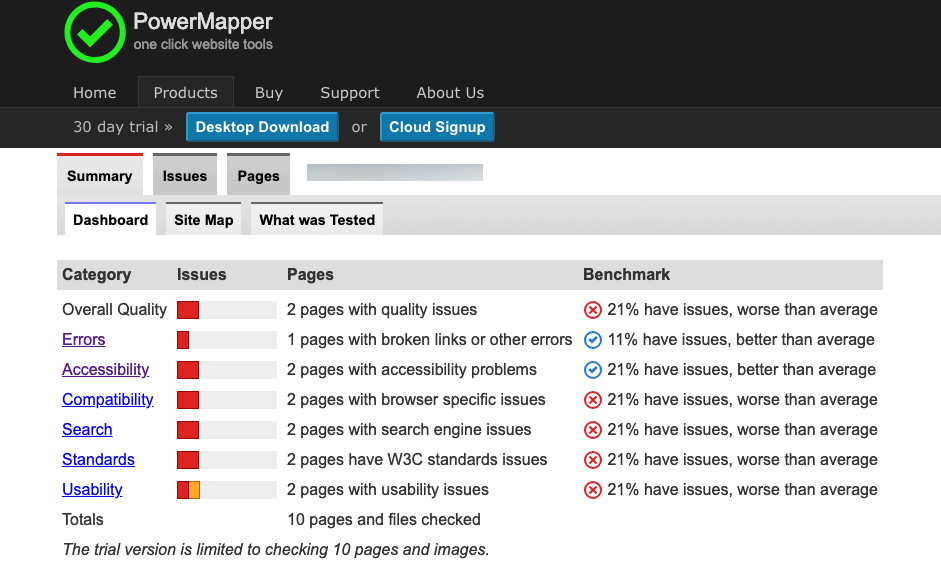This screenshot has width=941, height=584.
Task: Click '2 pages have W3C standards issues'
Action: click(417, 460)
